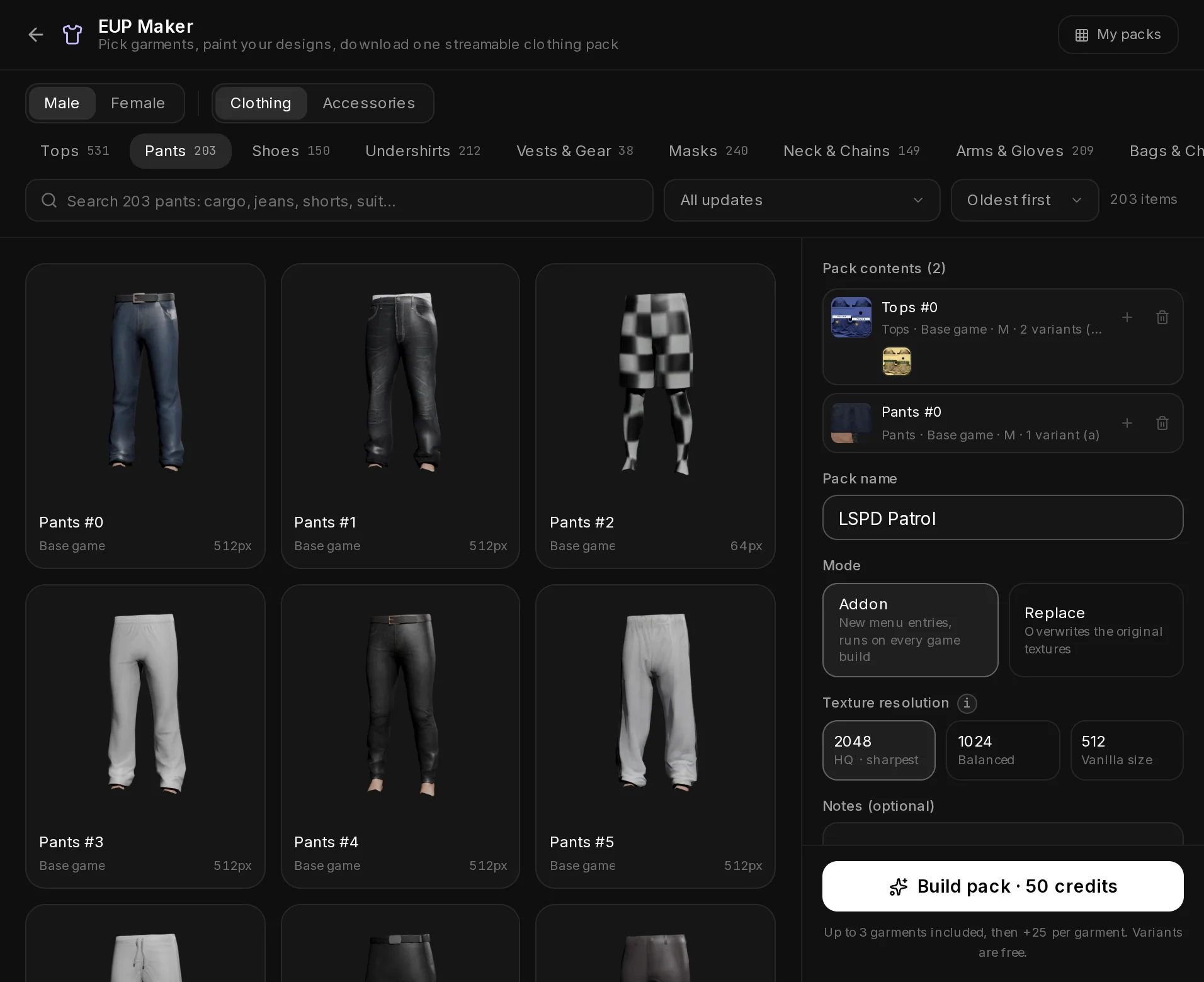Edit the Pack name field LSPD Patrol

pos(1002,517)
